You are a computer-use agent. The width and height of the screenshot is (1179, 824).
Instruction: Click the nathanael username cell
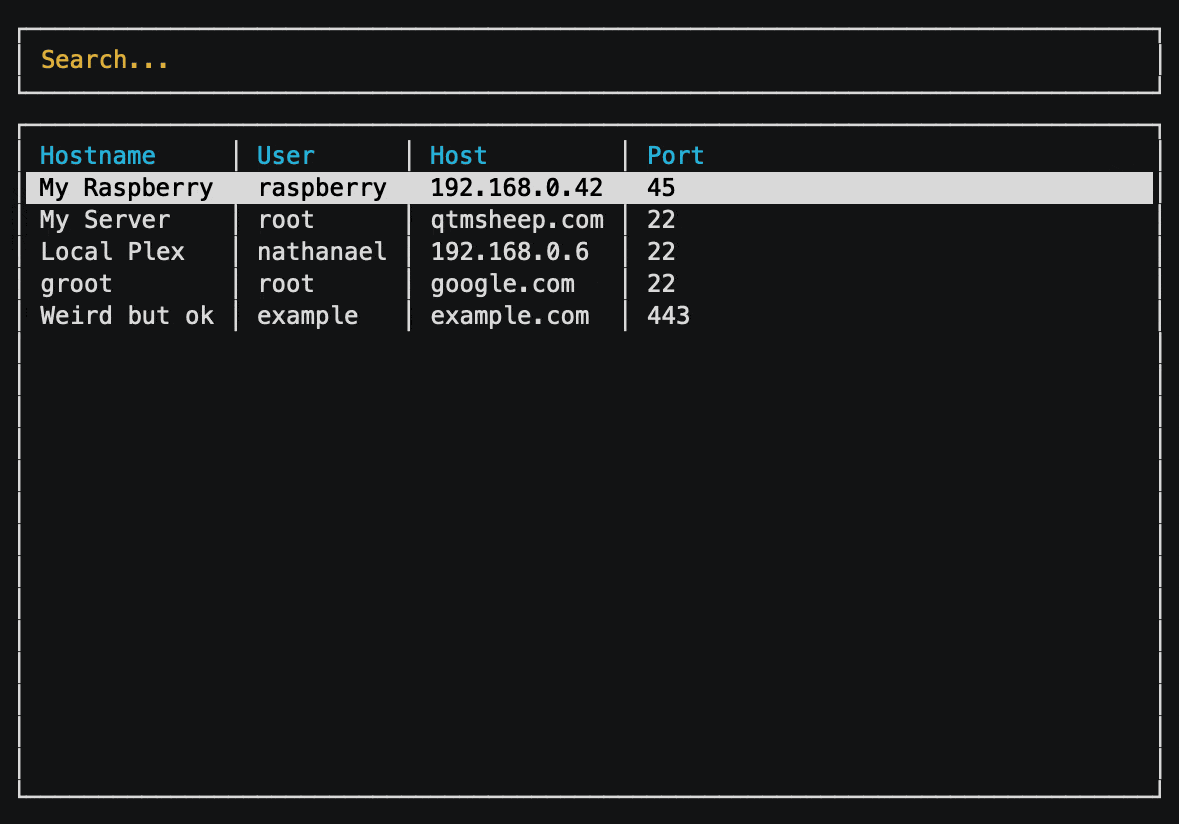(321, 251)
